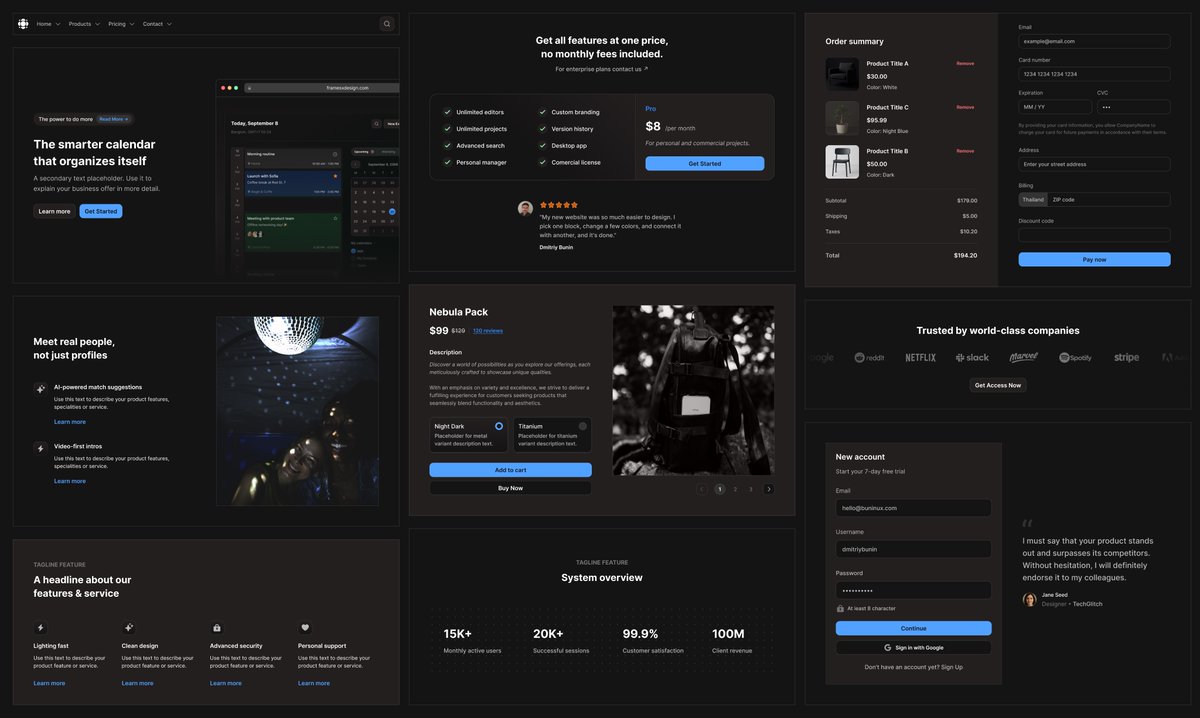Open the 120 reviews link
The image size is (1200, 718).
pyautogui.click(x=488, y=330)
